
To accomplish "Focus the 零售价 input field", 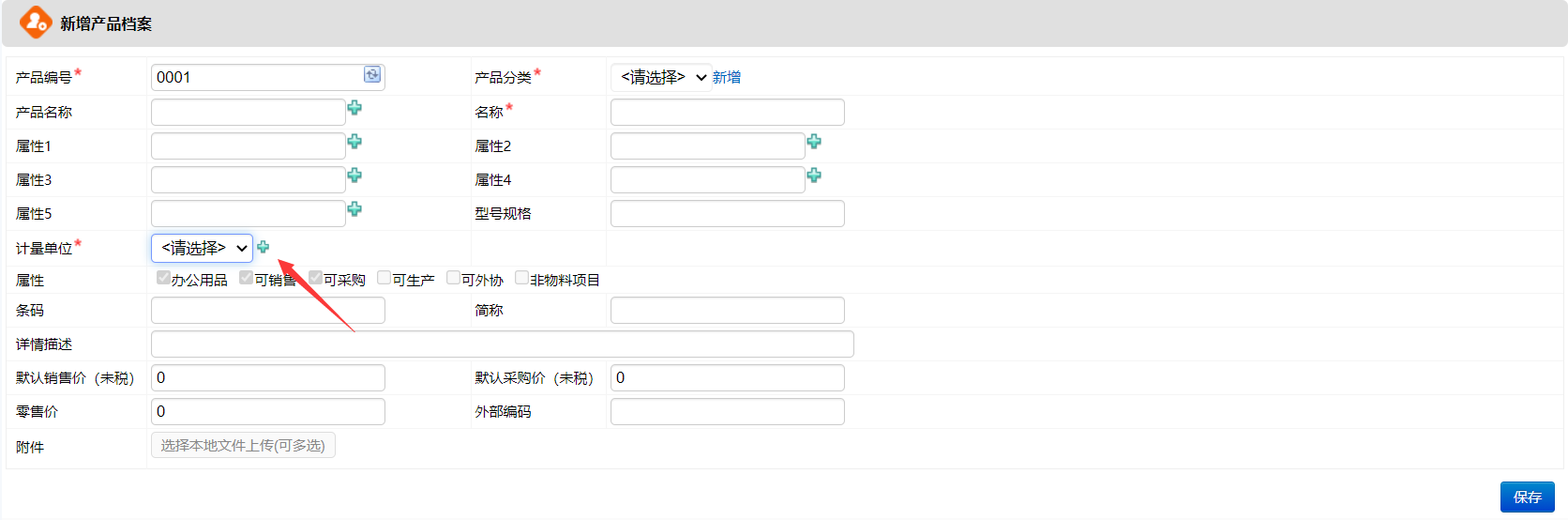I will click(x=268, y=411).
